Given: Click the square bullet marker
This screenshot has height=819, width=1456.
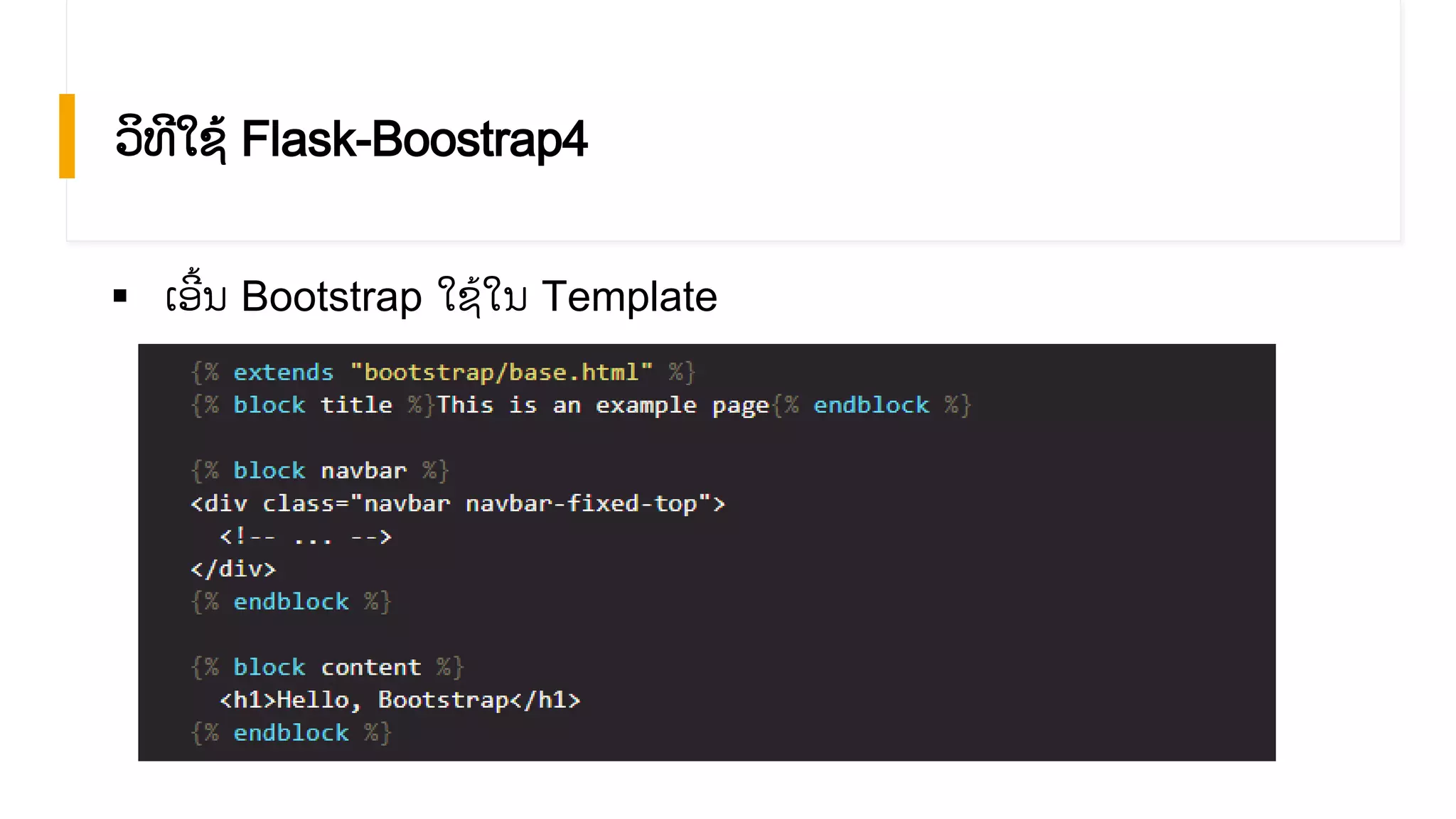Looking at the screenshot, I should point(120,296).
